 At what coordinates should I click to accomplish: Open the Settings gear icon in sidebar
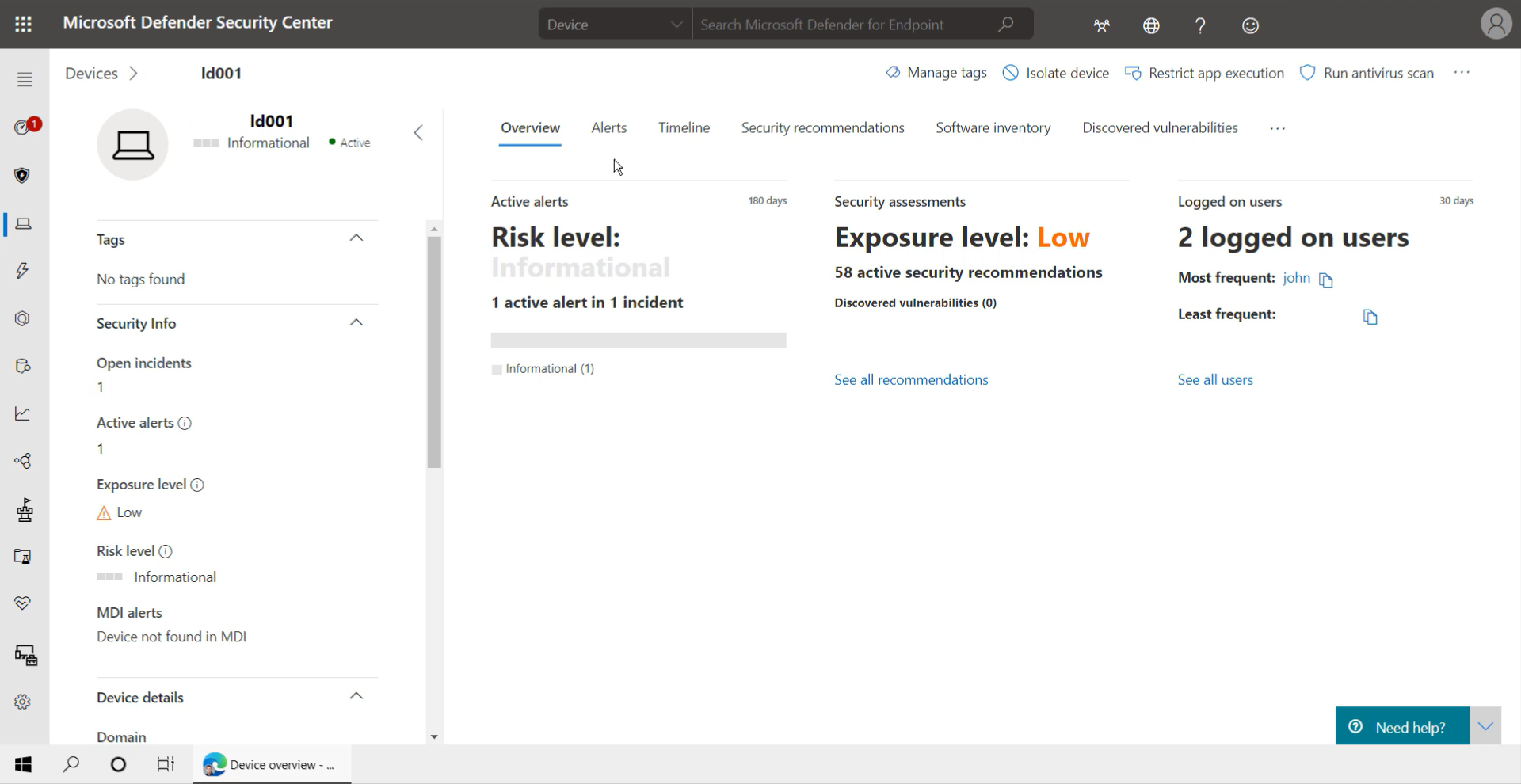coord(22,702)
